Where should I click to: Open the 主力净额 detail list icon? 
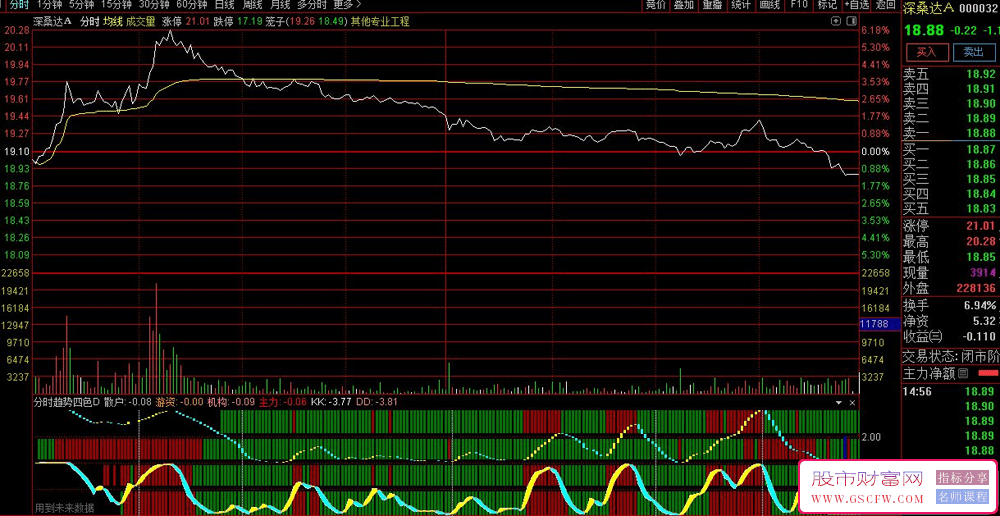click(x=963, y=373)
